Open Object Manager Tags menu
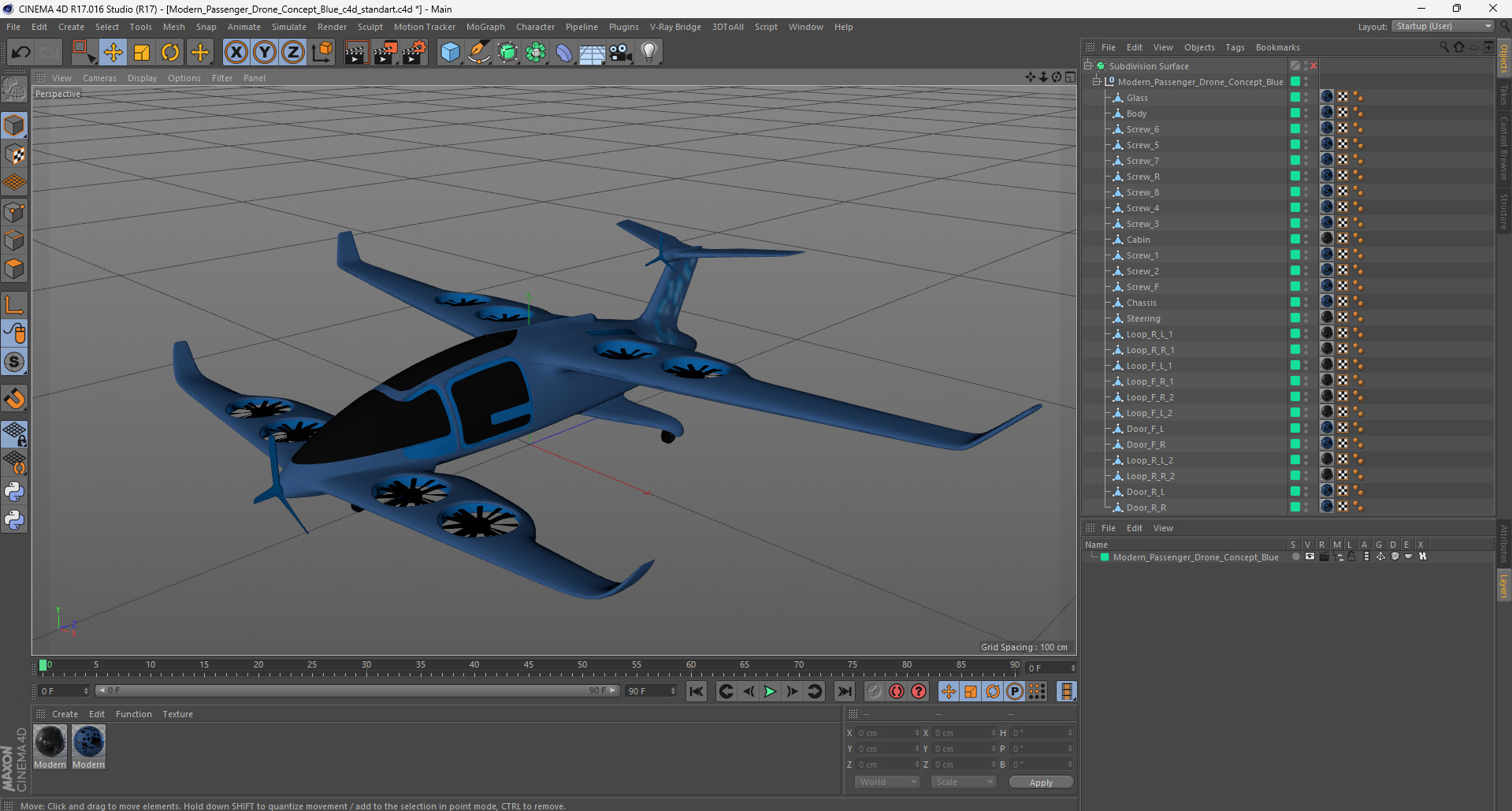 [1235, 47]
